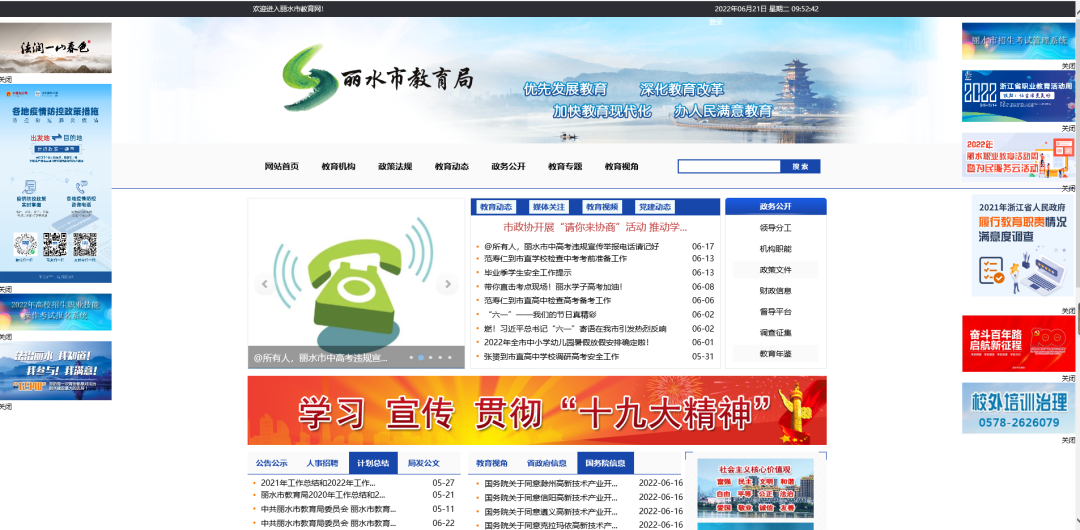Open the 学习宣传贯彻十九大精神 banner

coord(537,410)
